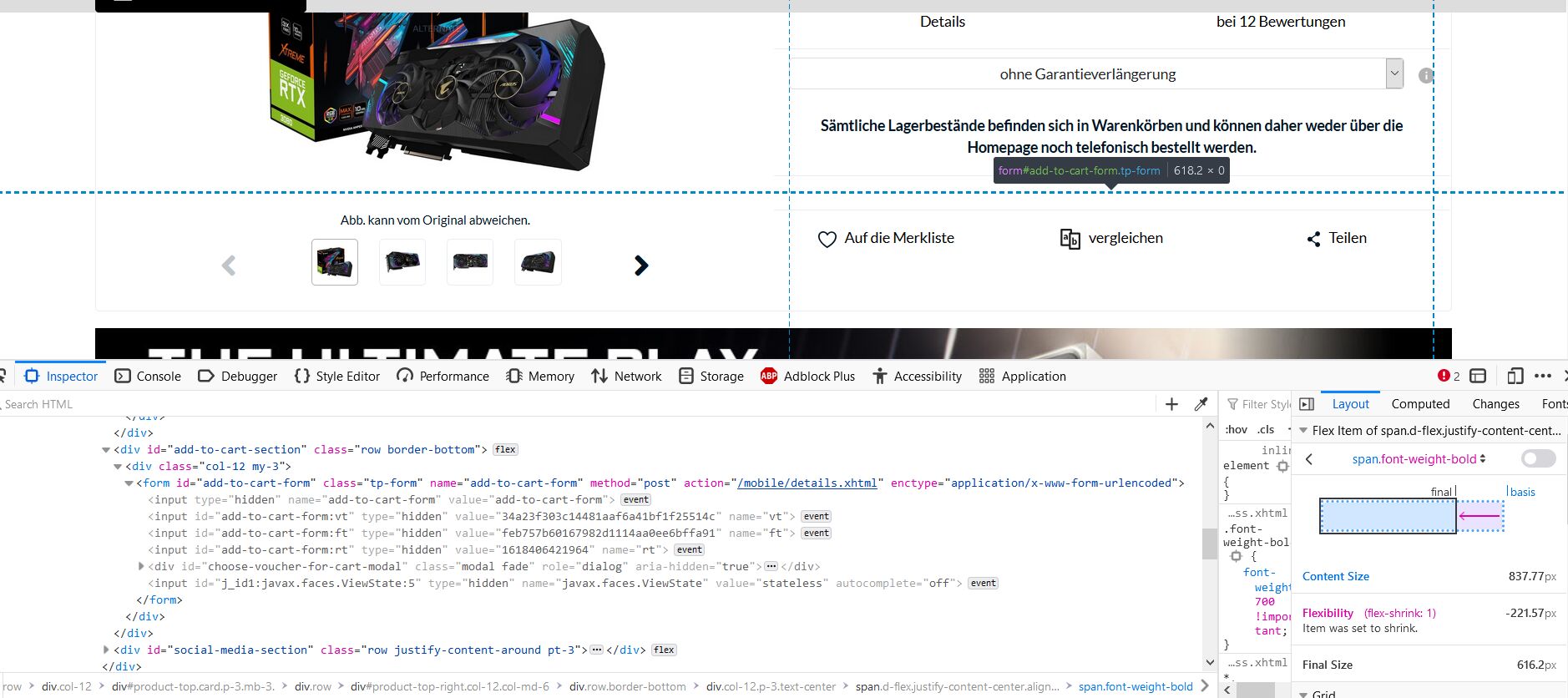This screenshot has height=698, width=1568.
Task: Show event listeners for ViewState input
Action: (x=983, y=583)
